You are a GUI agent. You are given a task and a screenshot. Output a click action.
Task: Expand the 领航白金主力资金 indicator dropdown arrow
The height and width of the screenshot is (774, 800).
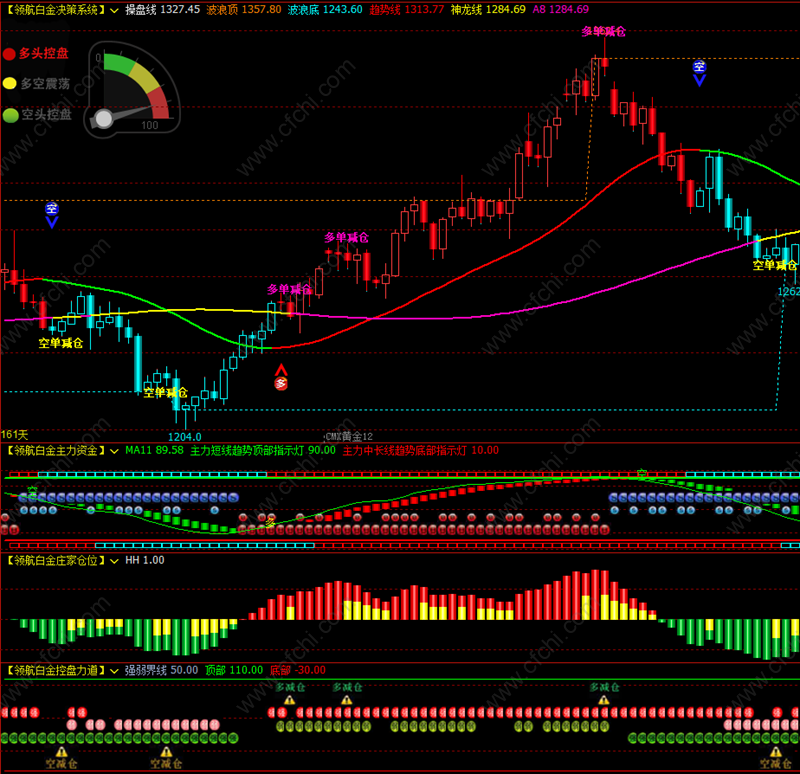point(114,451)
